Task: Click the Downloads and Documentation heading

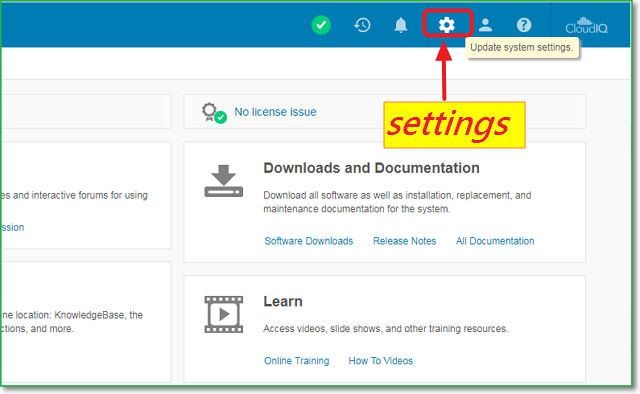Action: point(371,168)
